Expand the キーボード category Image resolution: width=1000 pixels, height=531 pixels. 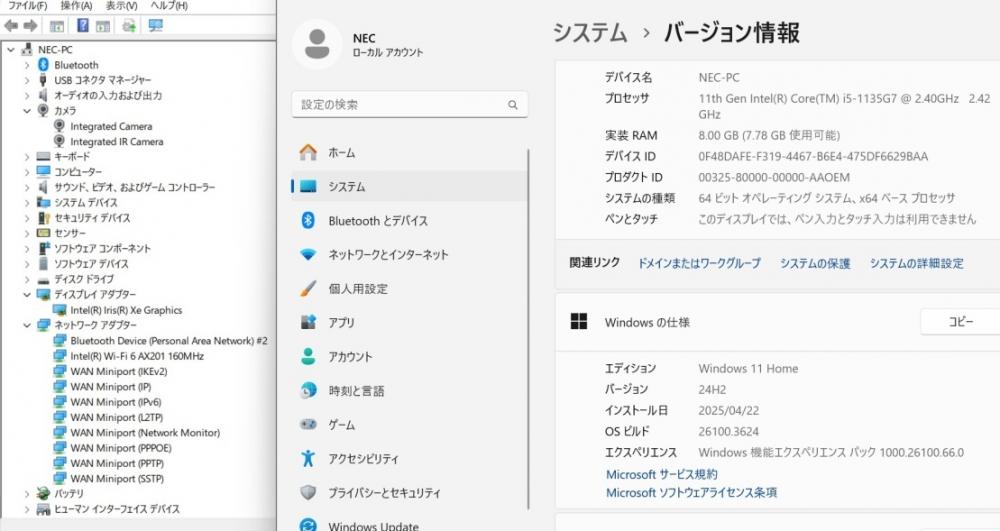pyautogui.click(x=27, y=157)
